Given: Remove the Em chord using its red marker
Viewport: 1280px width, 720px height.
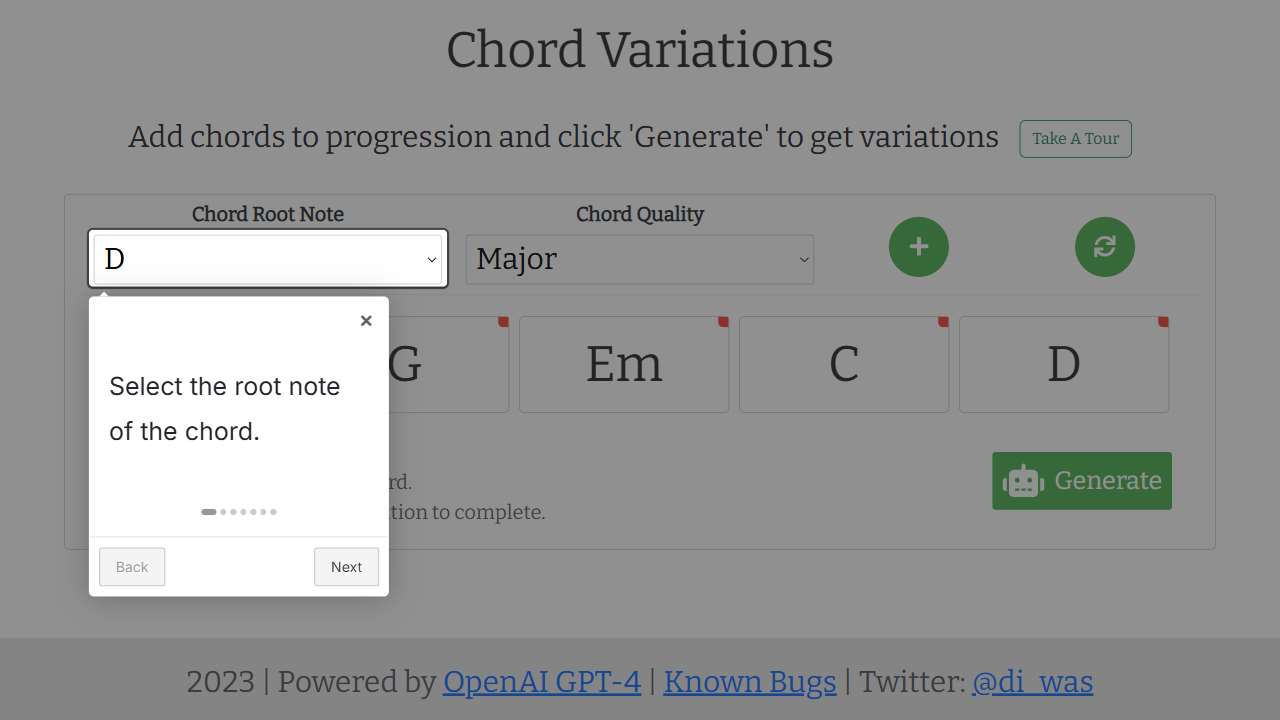Looking at the screenshot, I should (723, 323).
